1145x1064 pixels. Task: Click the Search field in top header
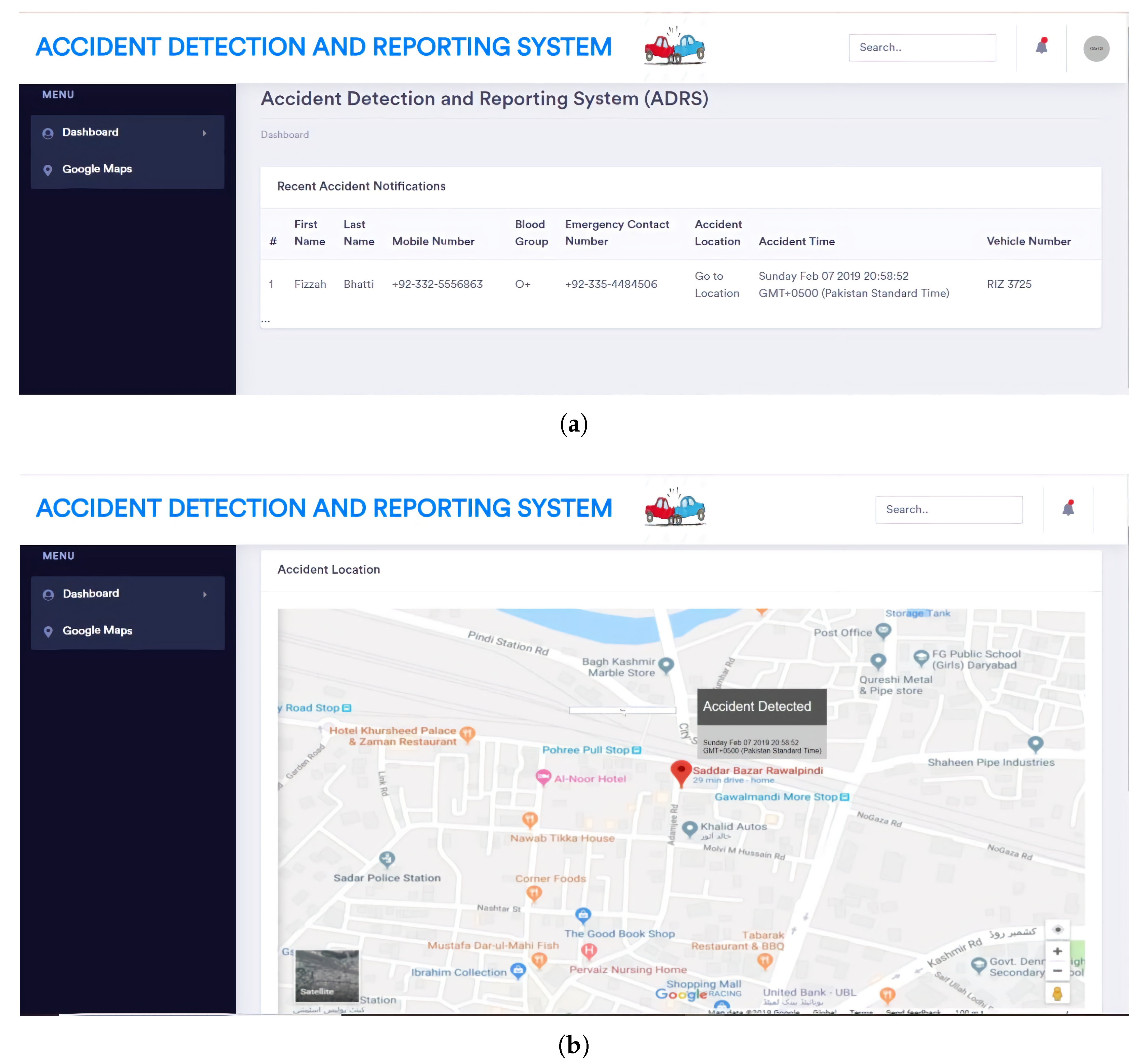[921, 48]
